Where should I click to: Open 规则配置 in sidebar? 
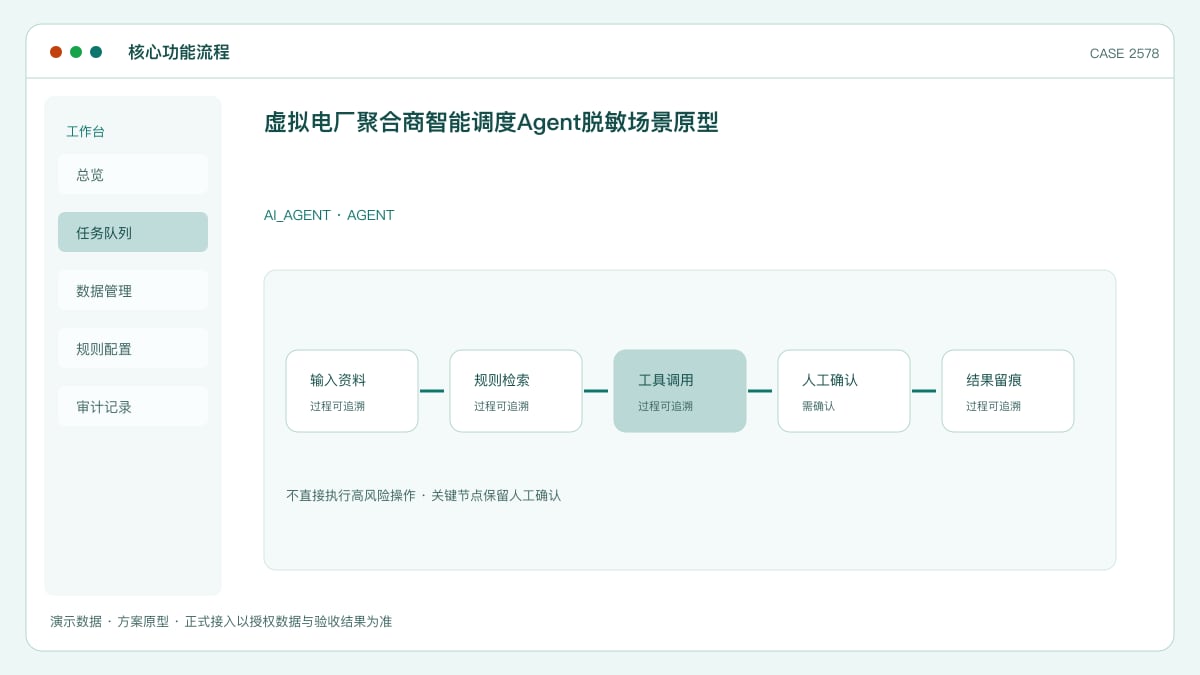pyautogui.click(x=133, y=348)
